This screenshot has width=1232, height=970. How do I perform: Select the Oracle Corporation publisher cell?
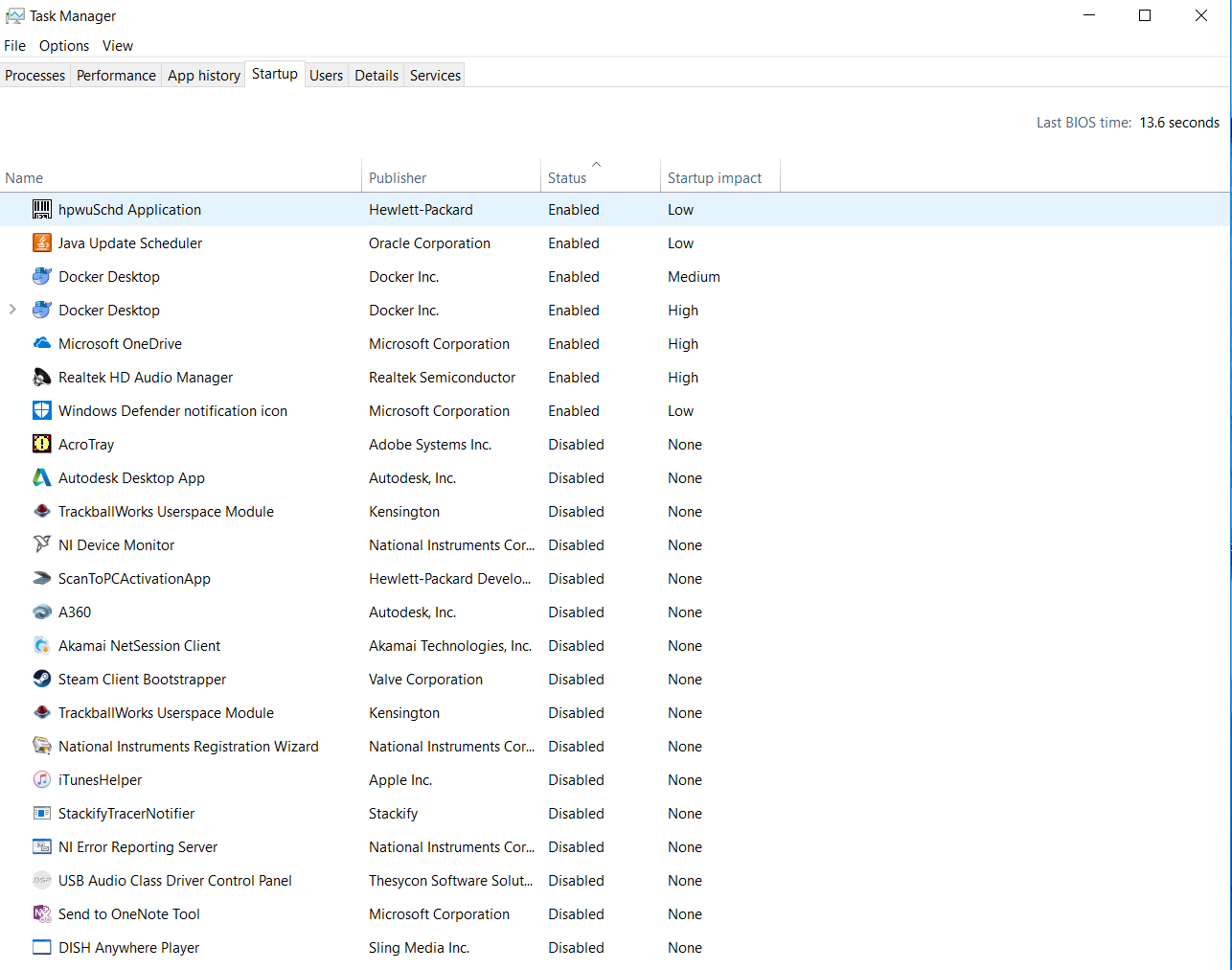pos(429,243)
